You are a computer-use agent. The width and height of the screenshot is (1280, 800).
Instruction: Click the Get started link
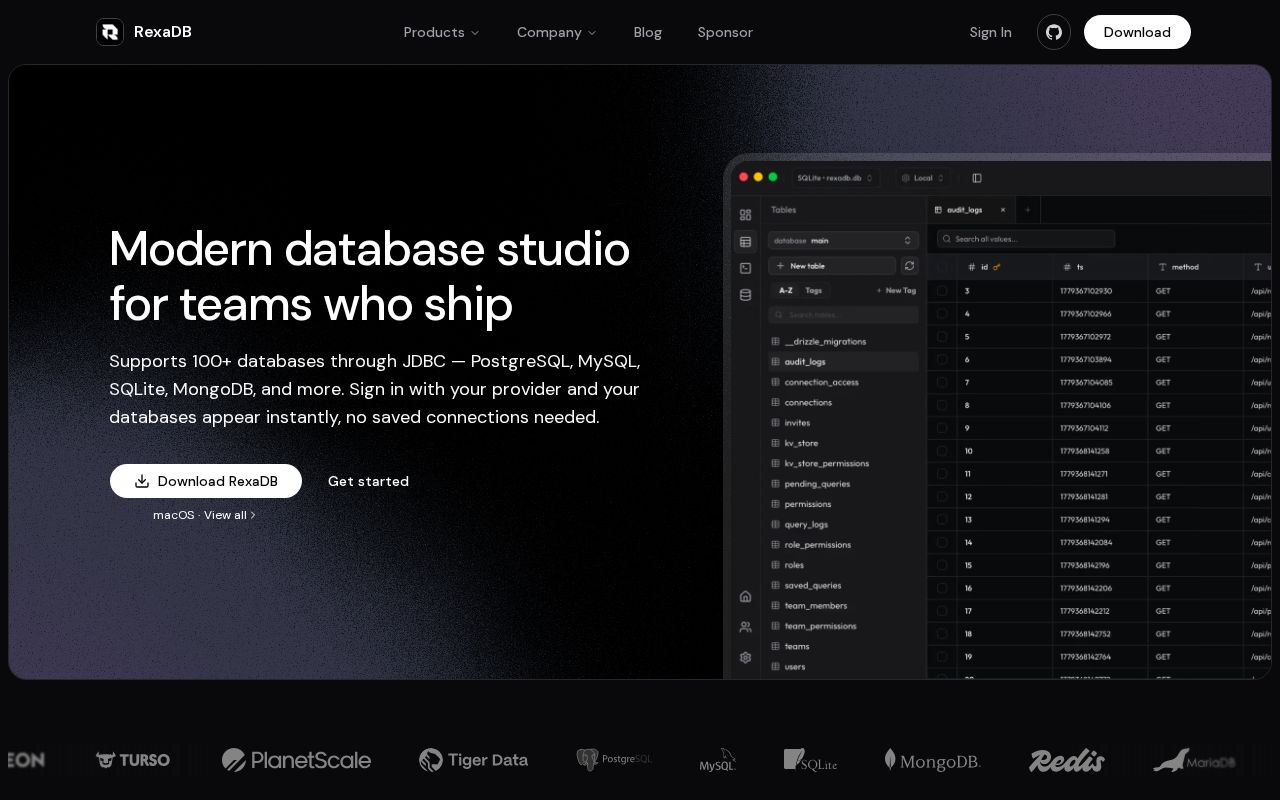(x=368, y=481)
